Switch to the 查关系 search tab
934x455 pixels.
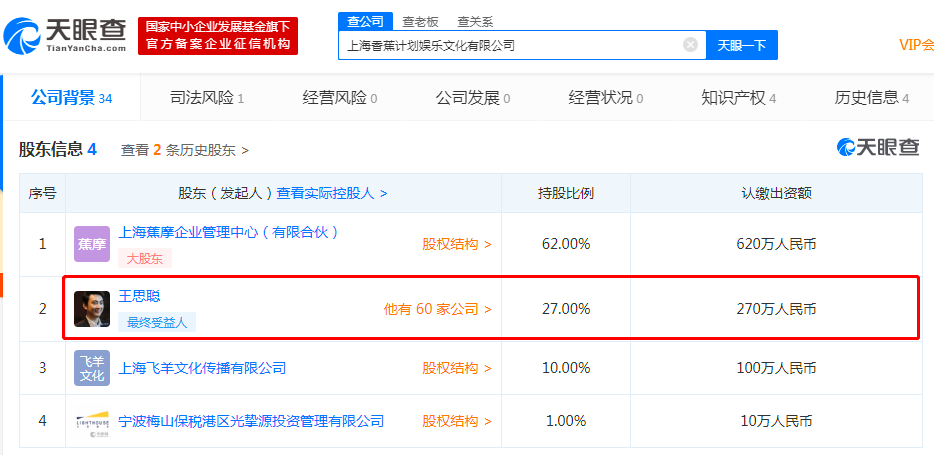(x=475, y=21)
